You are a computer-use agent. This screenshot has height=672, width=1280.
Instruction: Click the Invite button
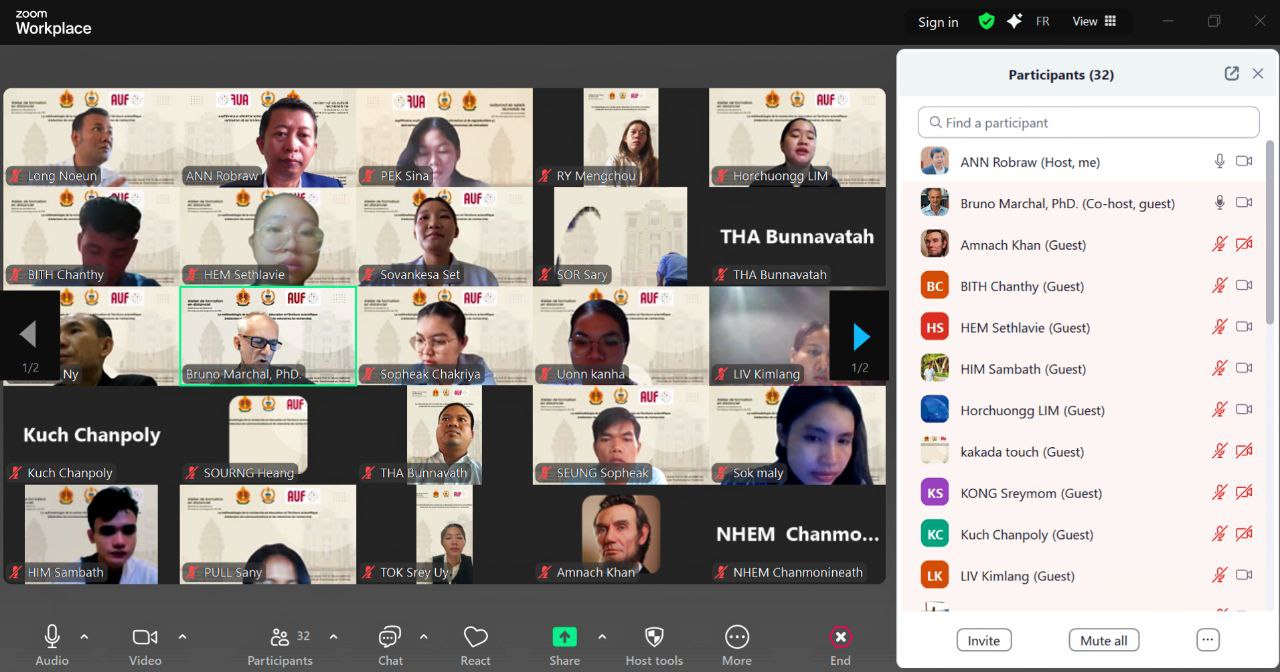[983, 640]
